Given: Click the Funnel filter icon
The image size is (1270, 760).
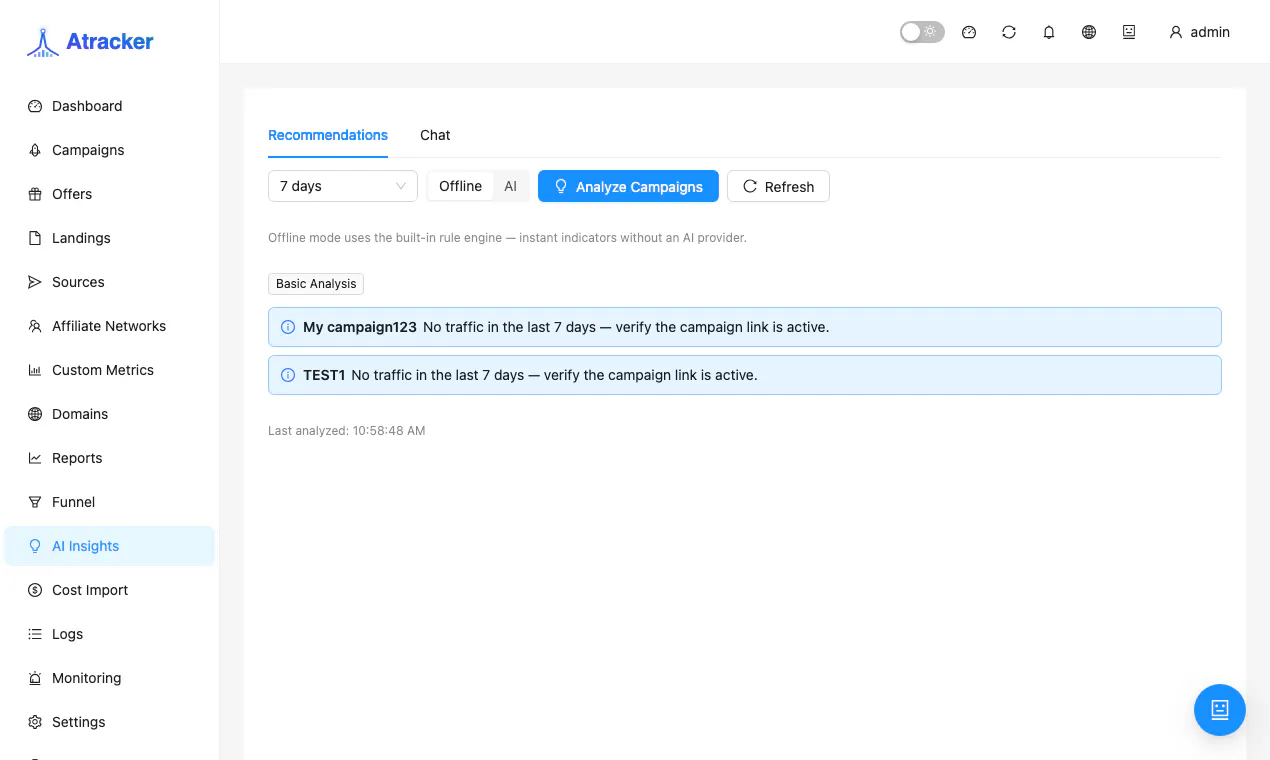Looking at the screenshot, I should tap(35, 502).
